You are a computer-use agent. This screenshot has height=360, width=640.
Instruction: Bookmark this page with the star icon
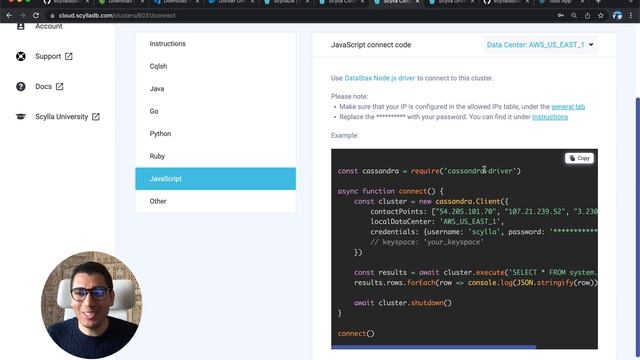tap(601, 16)
